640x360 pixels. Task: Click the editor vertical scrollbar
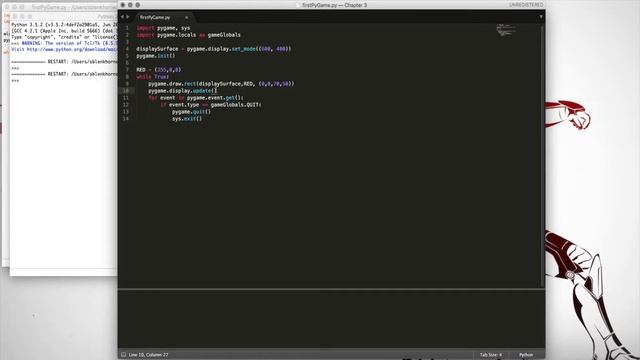pos(542,155)
